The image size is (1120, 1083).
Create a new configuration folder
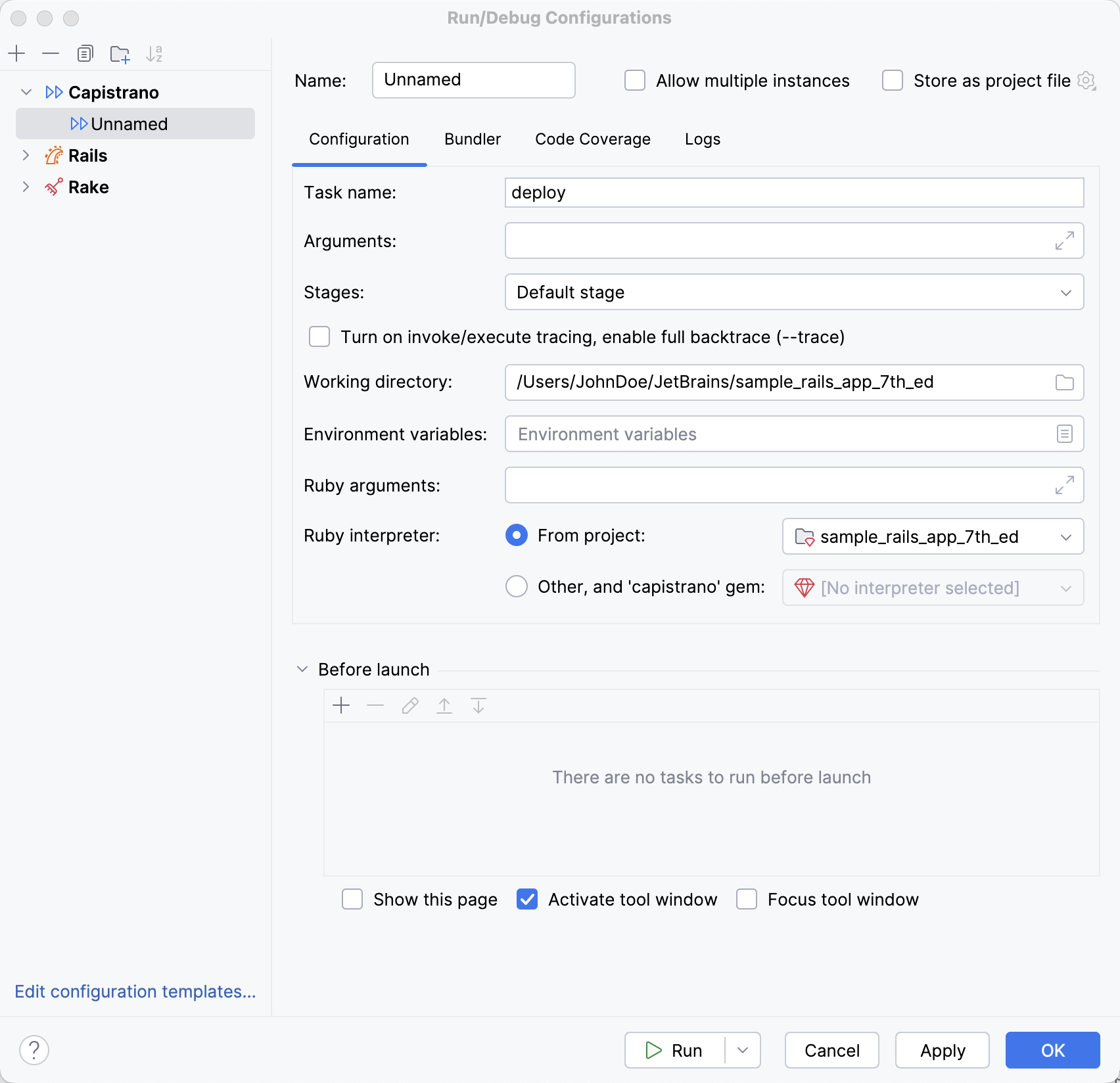[120, 54]
